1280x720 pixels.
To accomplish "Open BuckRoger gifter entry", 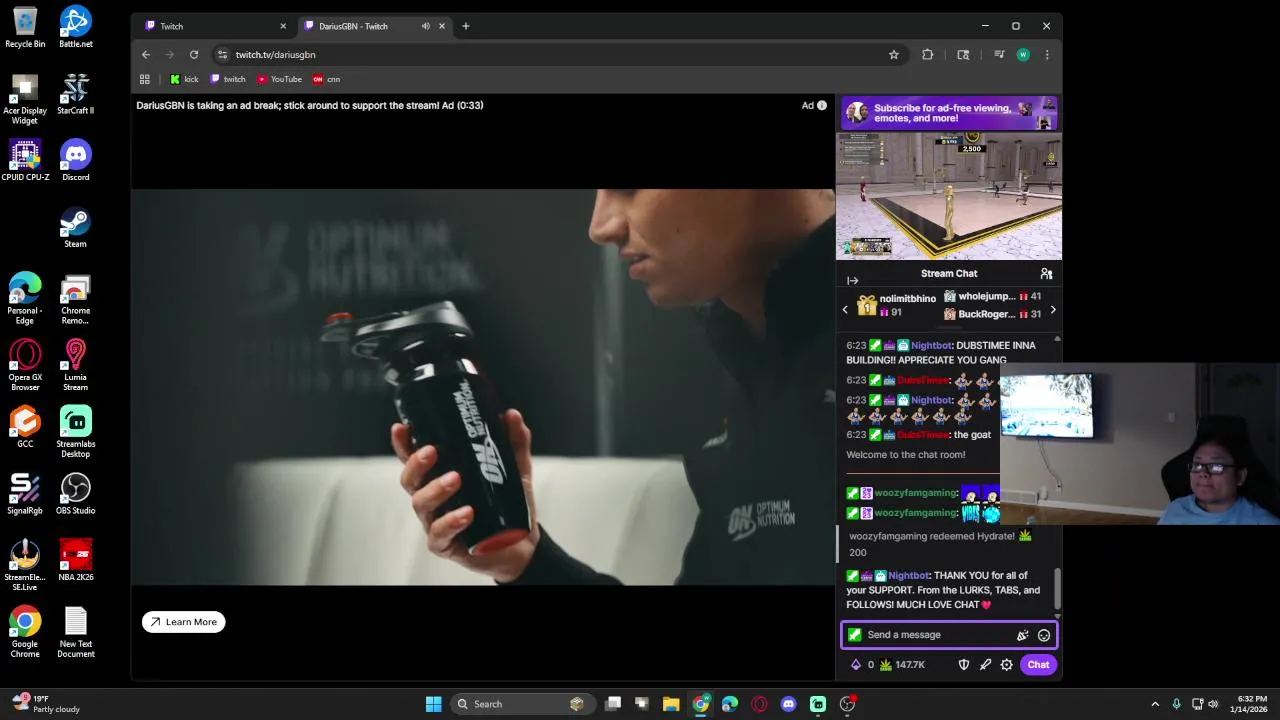I will (x=992, y=314).
